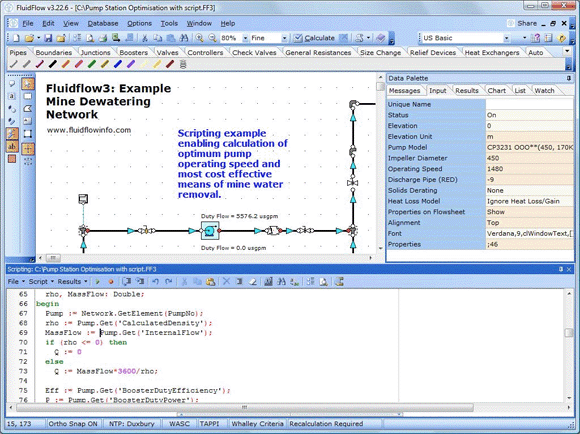
Task: Run the script with green play icon
Action: [97, 282]
